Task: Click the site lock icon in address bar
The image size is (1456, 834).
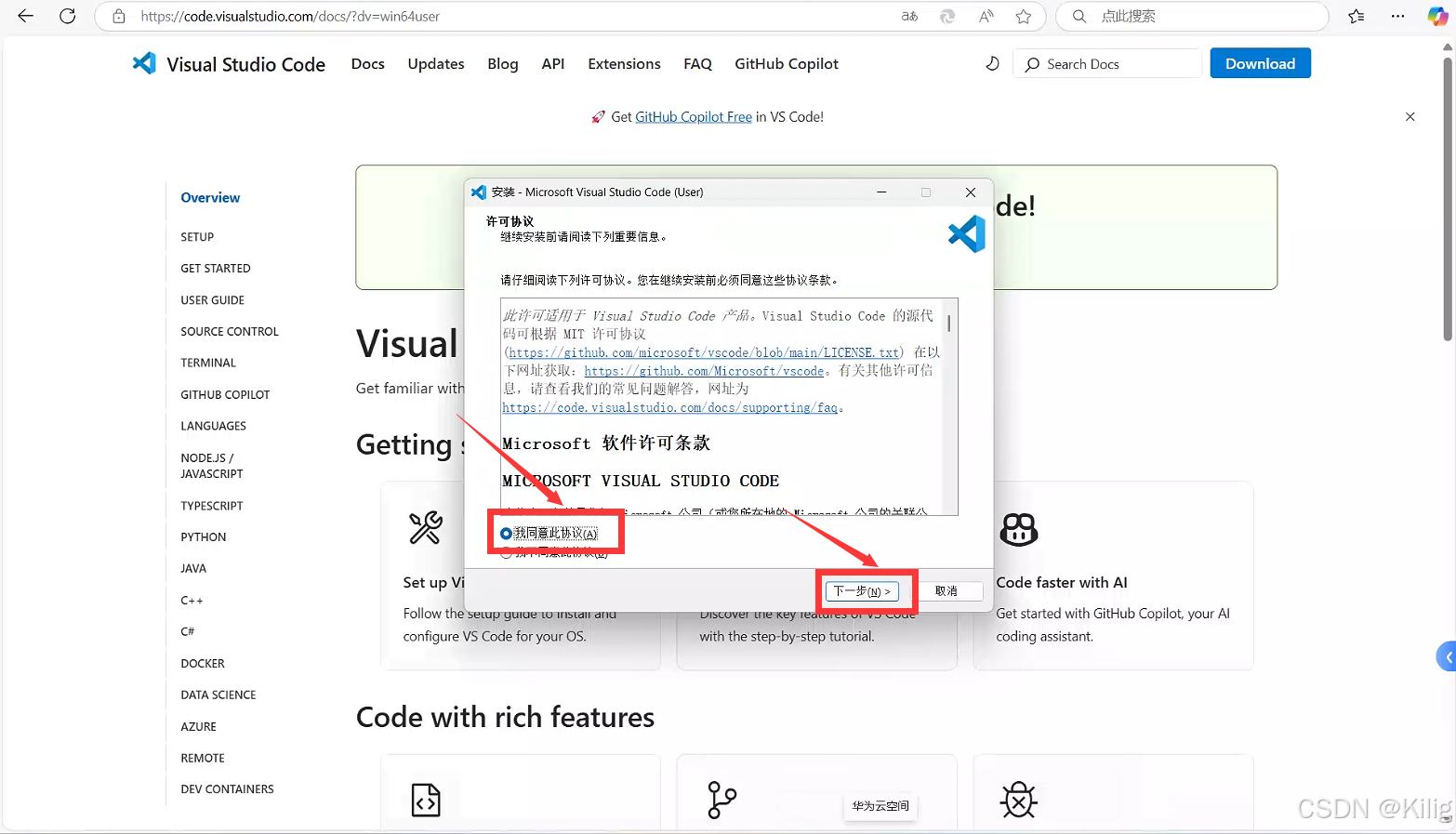Action: coord(119,16)
